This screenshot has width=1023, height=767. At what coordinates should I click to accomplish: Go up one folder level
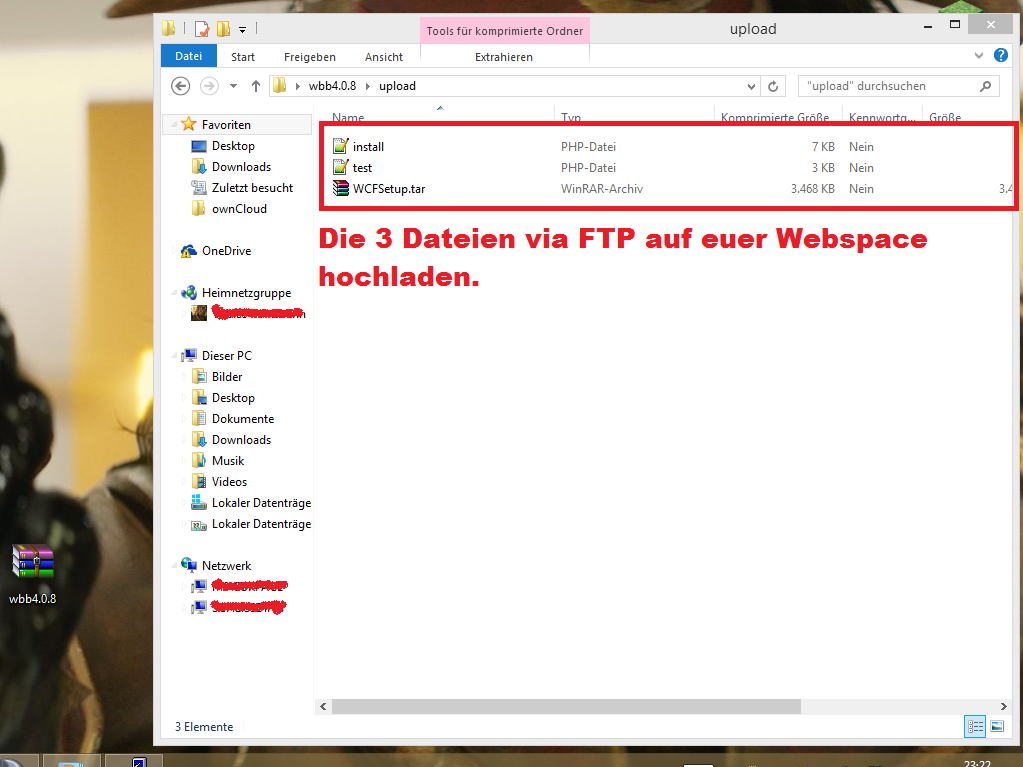pos(256,86)
